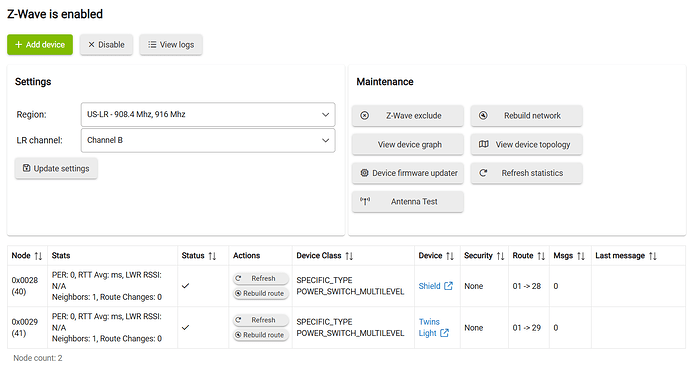Click the list icon in View logs
Image resolution: width=690 pixels, height=377 pixels.
152,44
